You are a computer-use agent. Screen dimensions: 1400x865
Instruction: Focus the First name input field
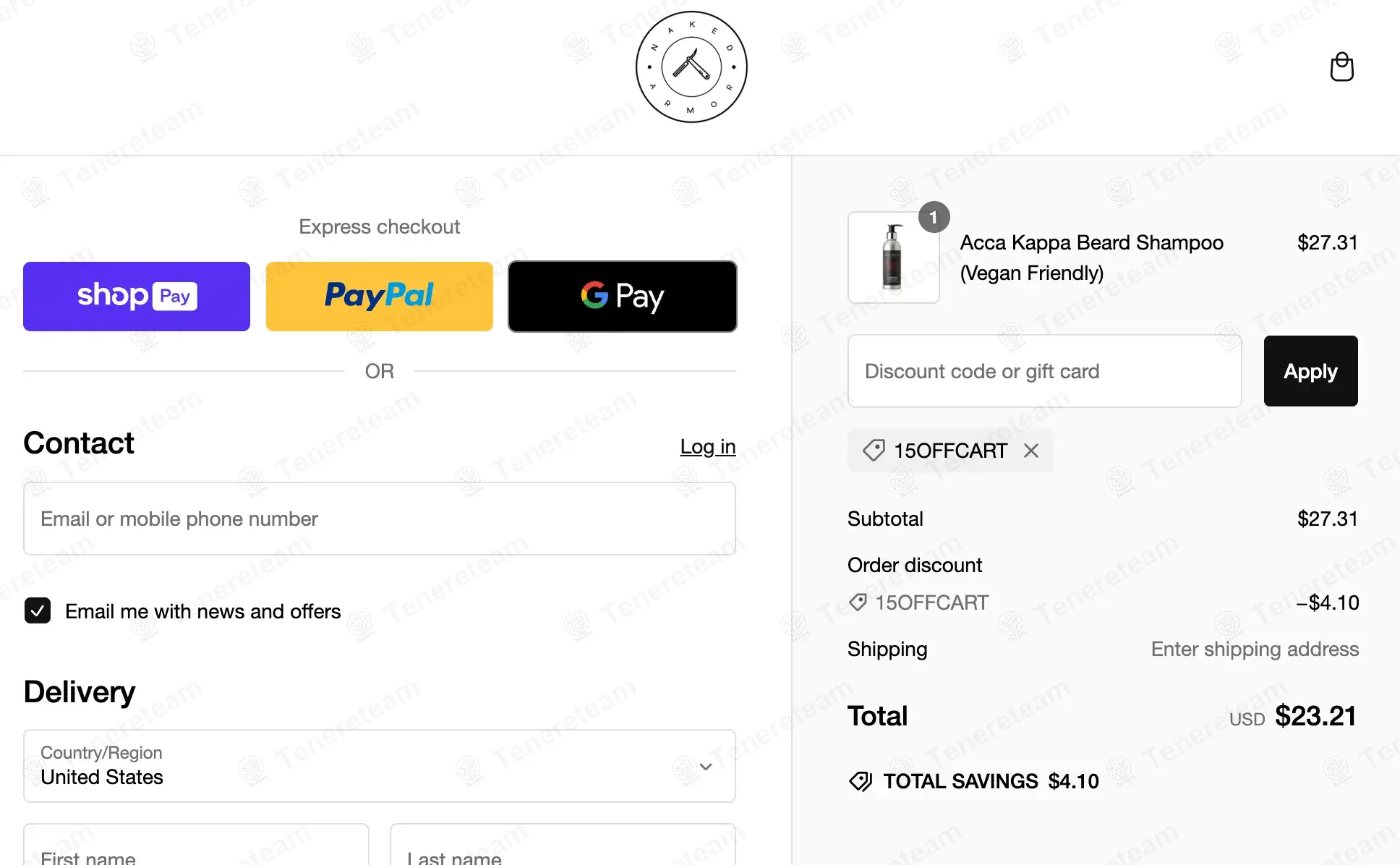[196, 850]
